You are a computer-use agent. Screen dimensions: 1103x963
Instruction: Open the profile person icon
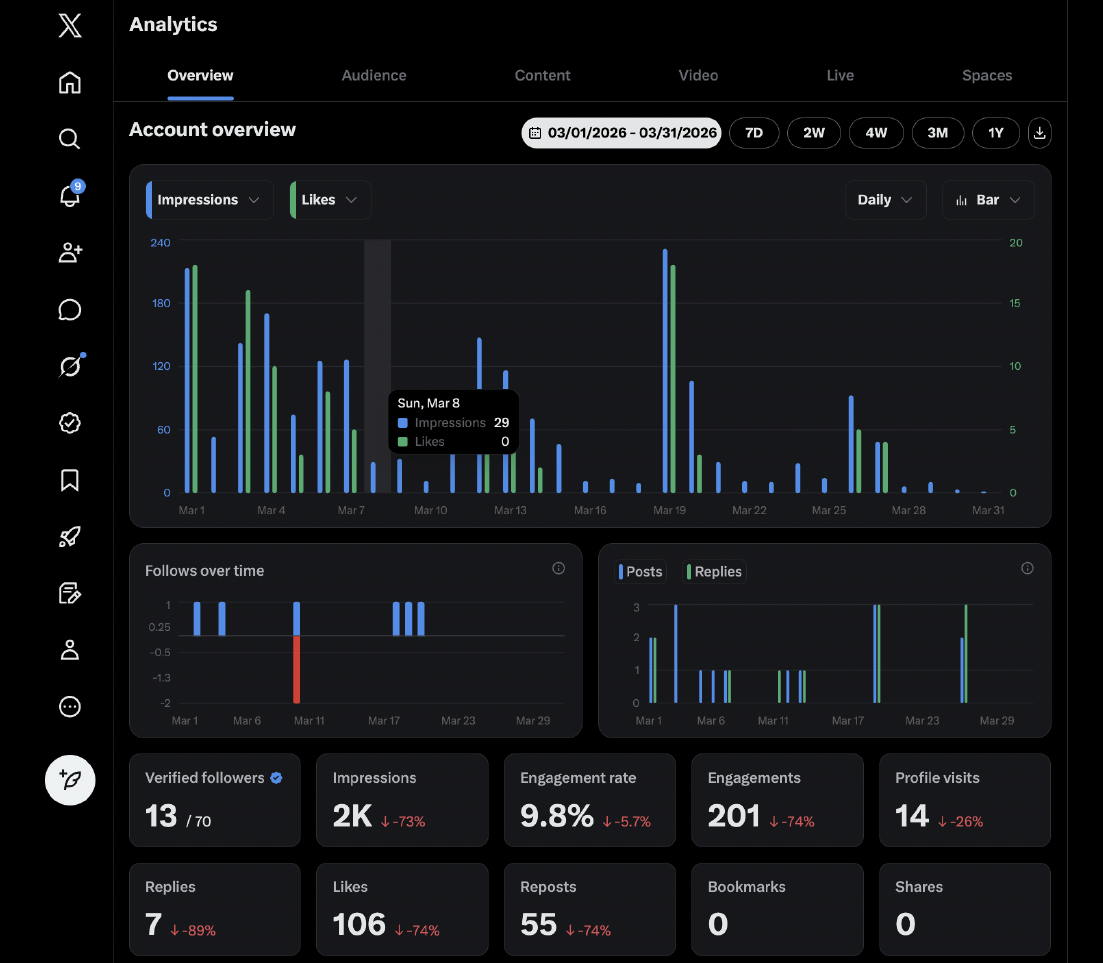click(x=69, y=650)
